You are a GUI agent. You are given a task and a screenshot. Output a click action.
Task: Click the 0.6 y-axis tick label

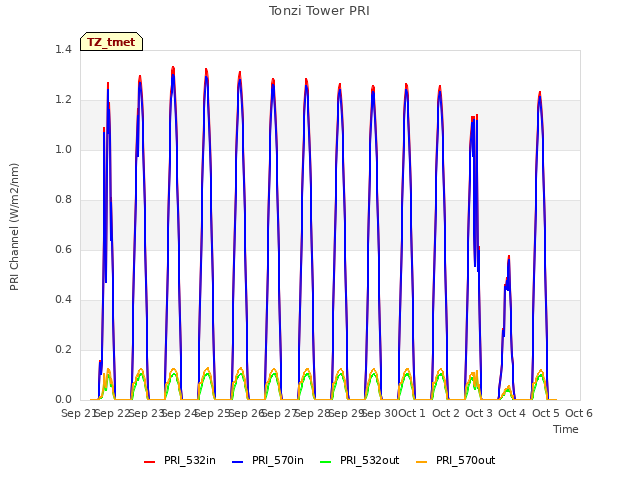pos(63,249)
